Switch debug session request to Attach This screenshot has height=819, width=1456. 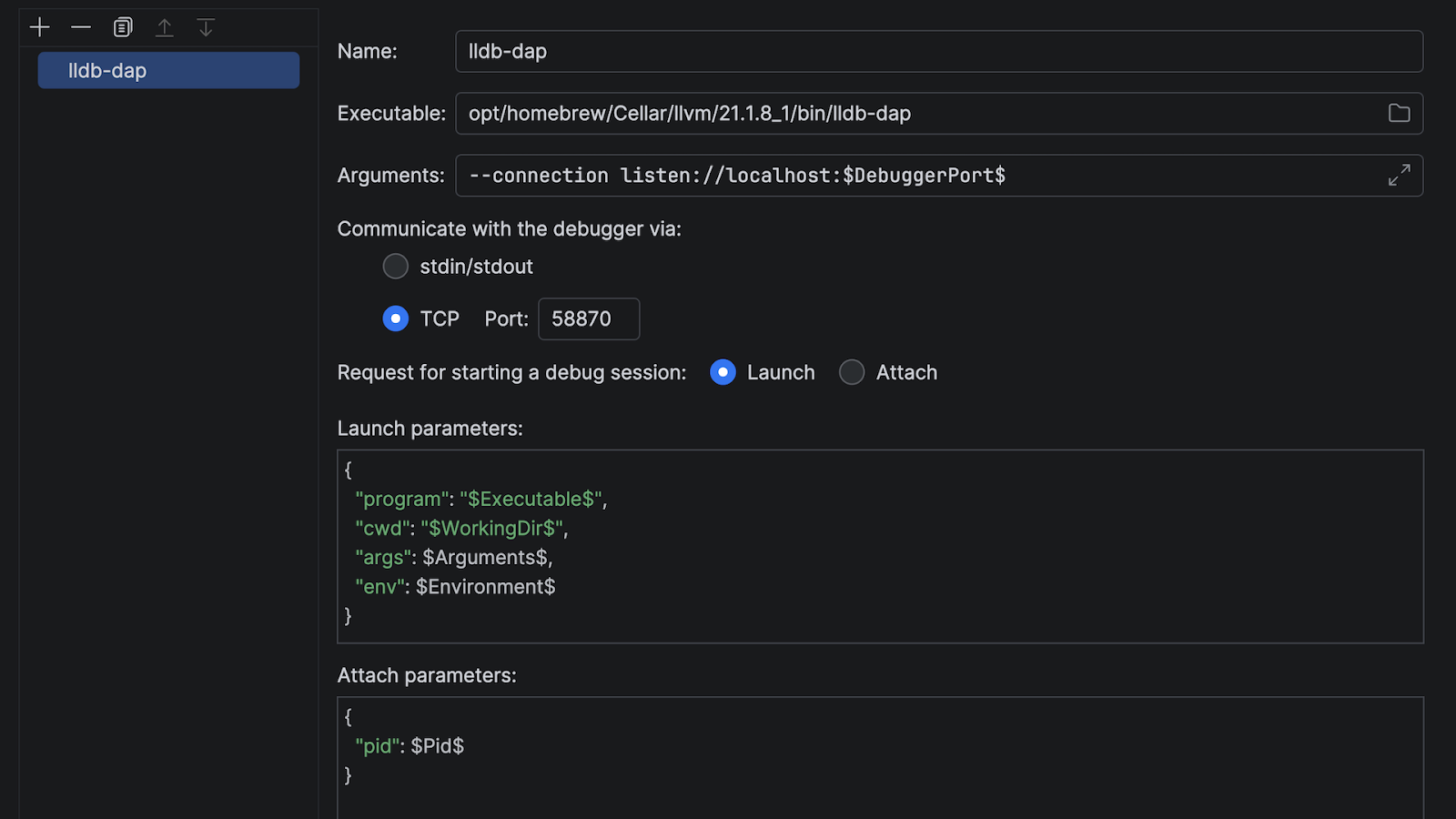pyautogui.click(x=852, y=372)
